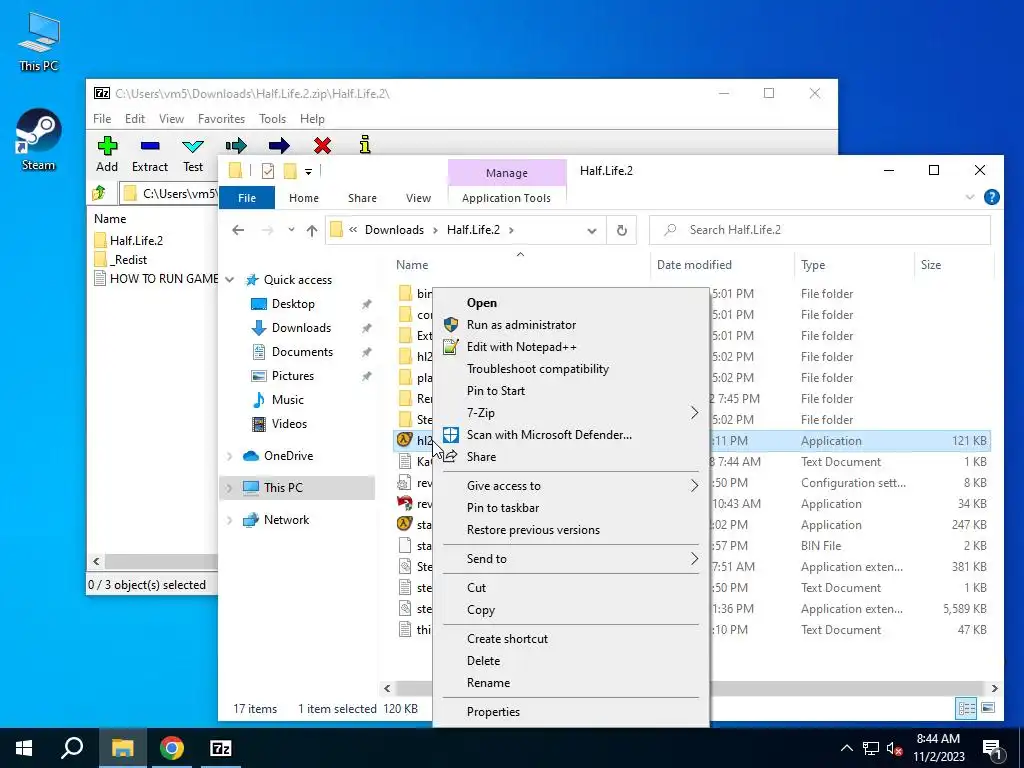The image size is (1024, 768).
Task: Click the Search Half.Life.2 field
Action: coord(820,230)
